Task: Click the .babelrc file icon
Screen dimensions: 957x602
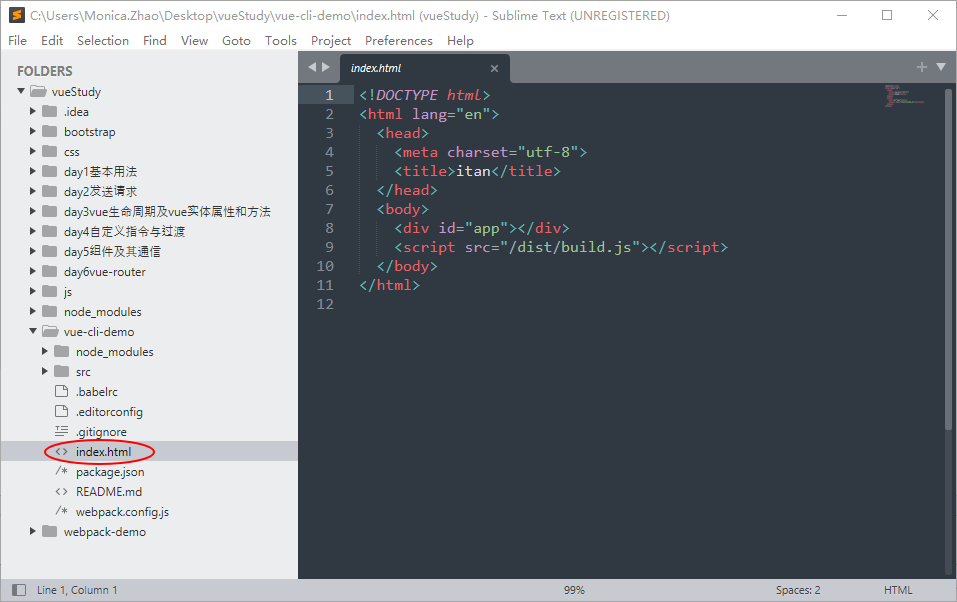Action: (62, 391)
